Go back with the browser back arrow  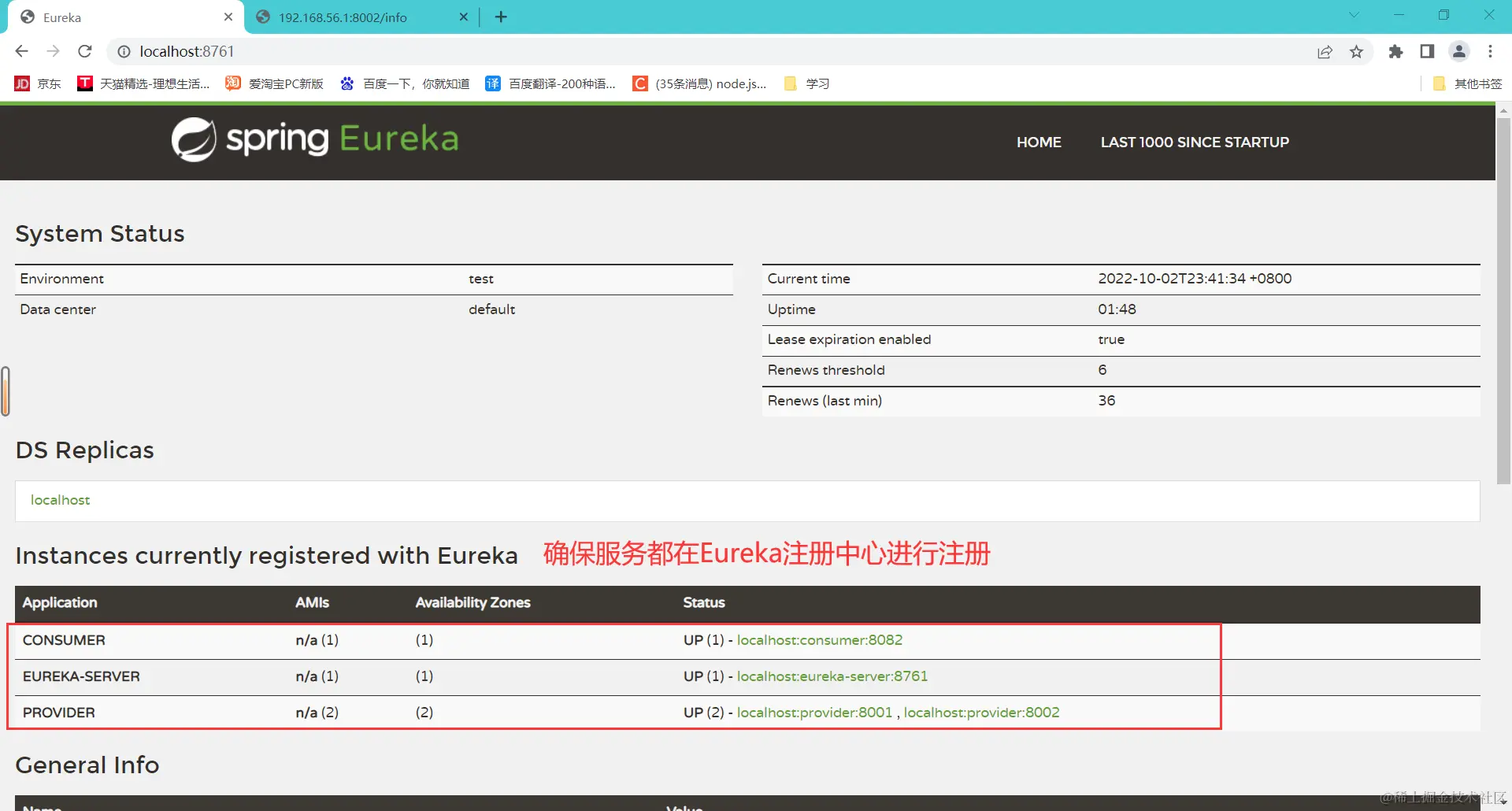point(21,51)
